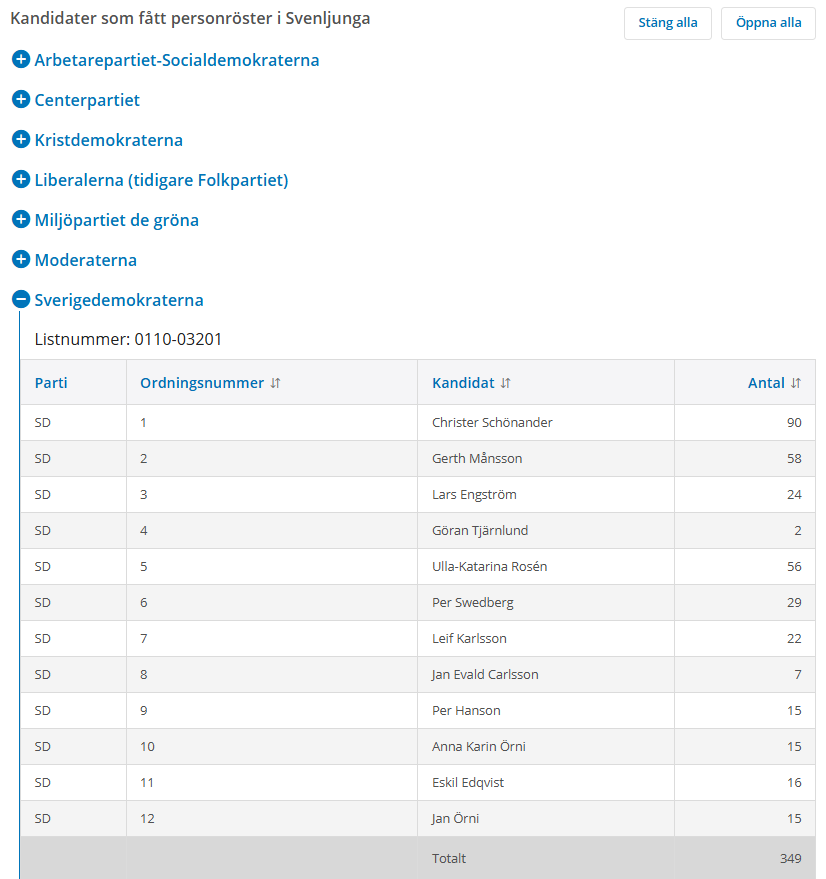
Task: Collapse the Sverigedemokraterna section heading
Action: click(119, 300)
